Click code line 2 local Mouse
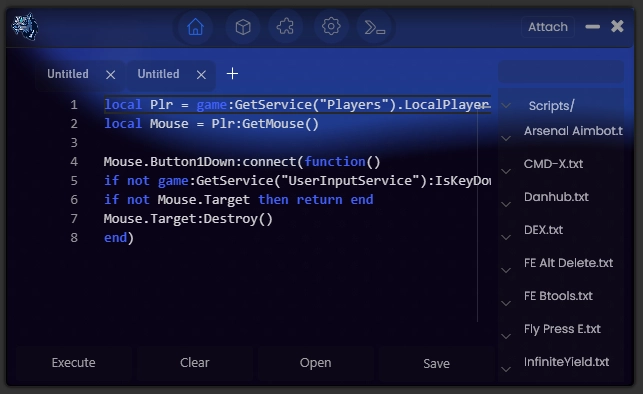This screenshot has height=394, width=643. pyautogui.click(x=211, y=123)
